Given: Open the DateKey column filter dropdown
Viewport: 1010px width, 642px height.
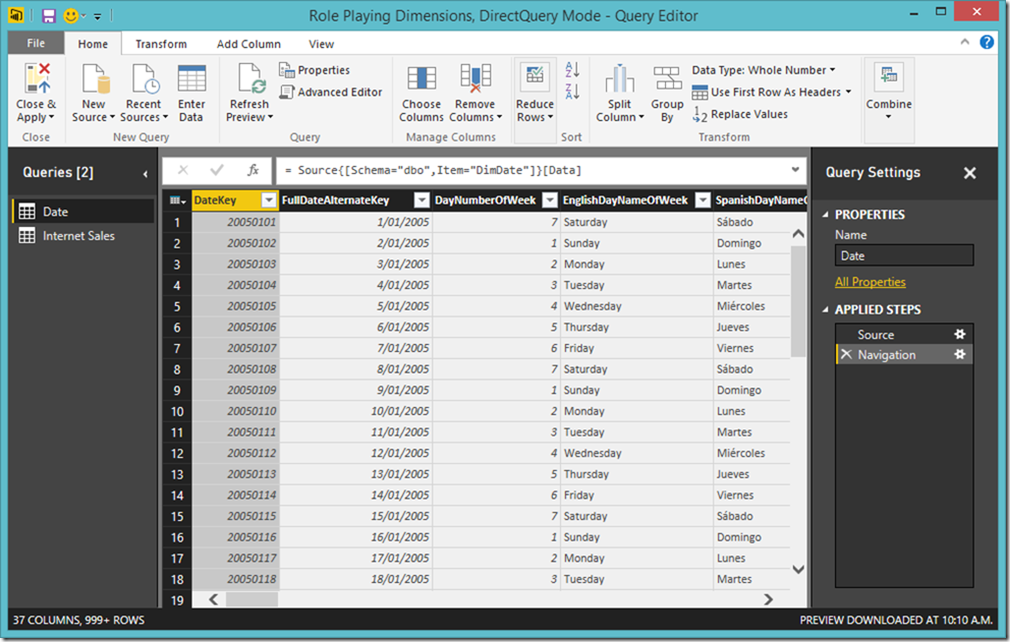Looking at the screenshot, I should (x=269, y=200).
